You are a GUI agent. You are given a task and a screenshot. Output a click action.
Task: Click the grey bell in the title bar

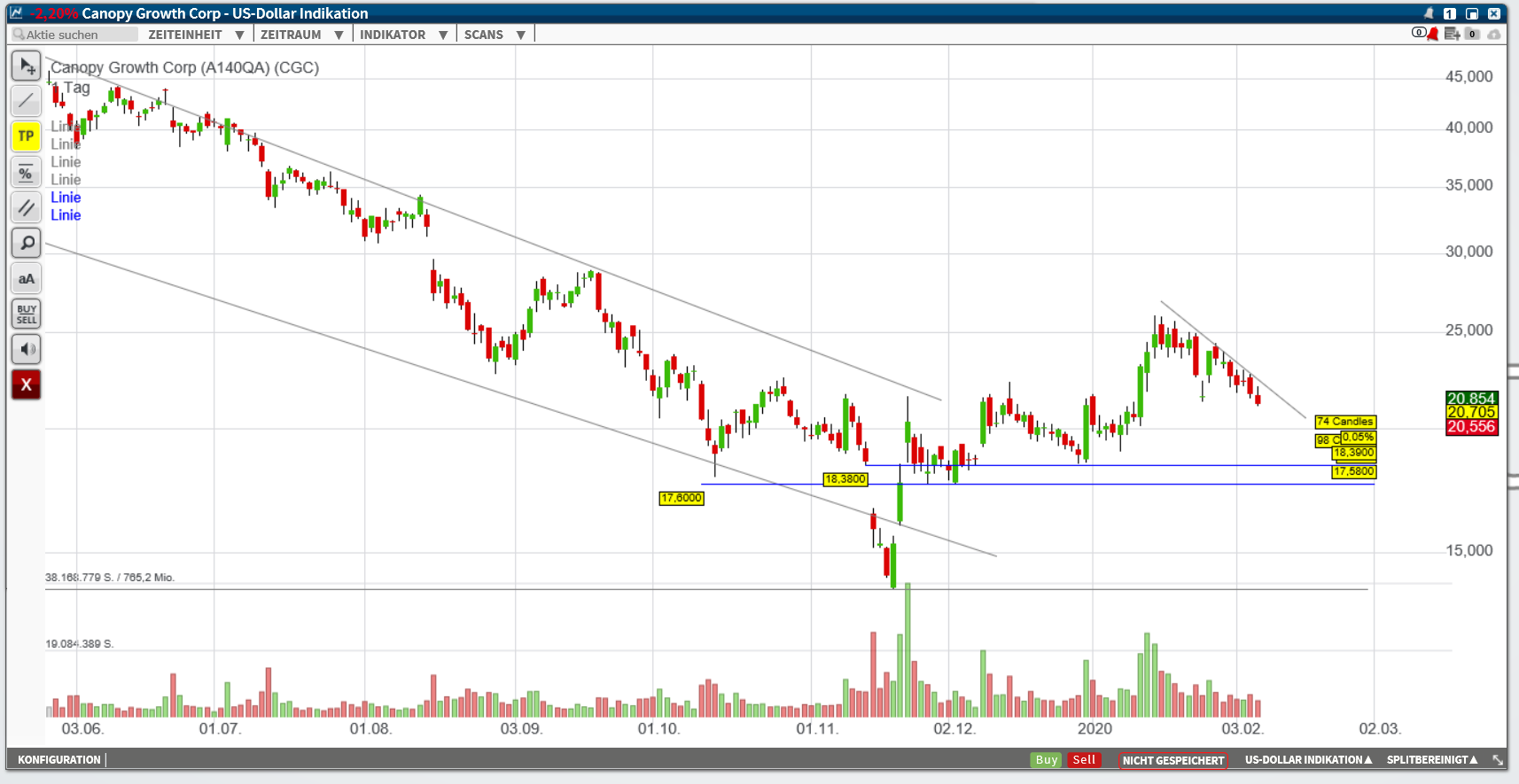(1429, 13)
